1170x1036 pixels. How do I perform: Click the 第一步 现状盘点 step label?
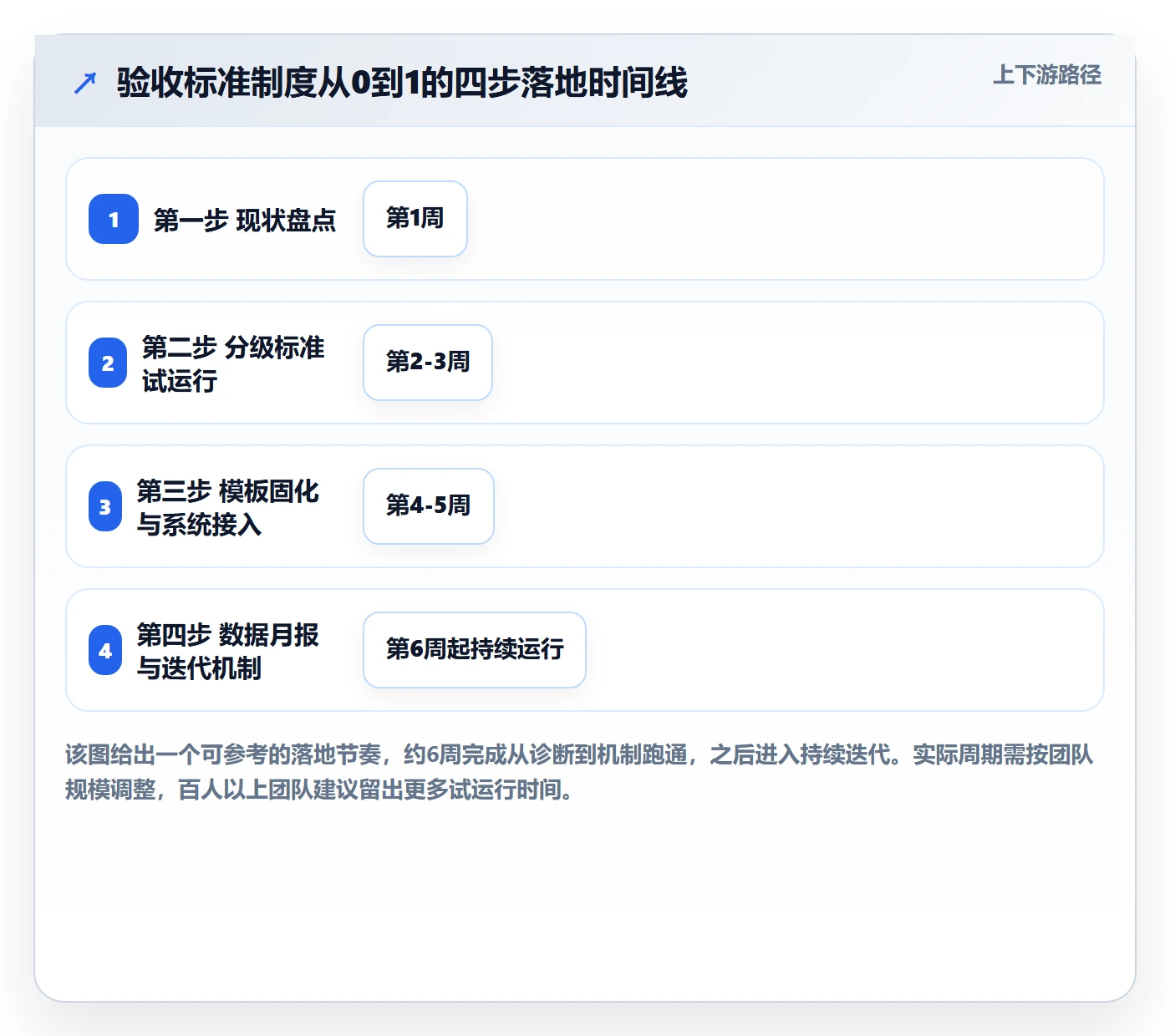coord(245,220)
